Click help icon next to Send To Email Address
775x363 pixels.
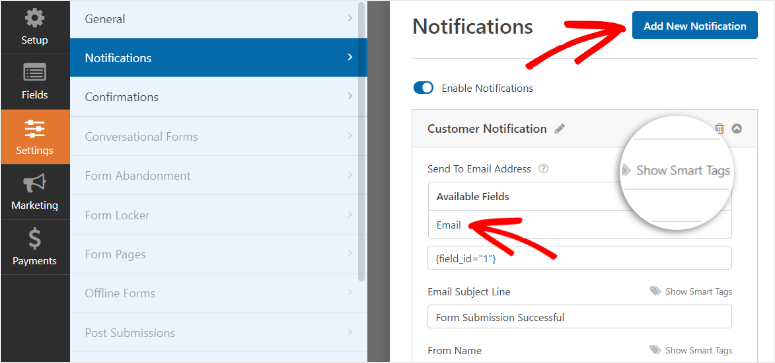click(543, 169)
